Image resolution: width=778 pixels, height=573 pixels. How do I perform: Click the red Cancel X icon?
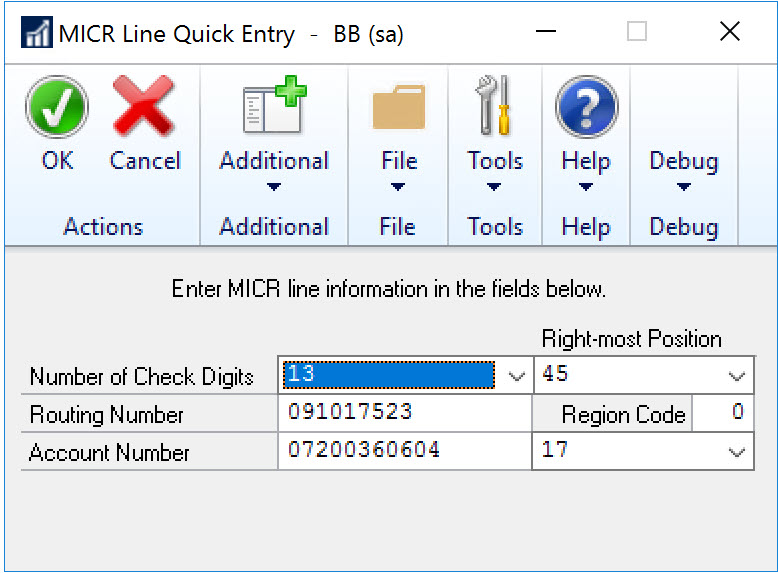tap(145, 107)
